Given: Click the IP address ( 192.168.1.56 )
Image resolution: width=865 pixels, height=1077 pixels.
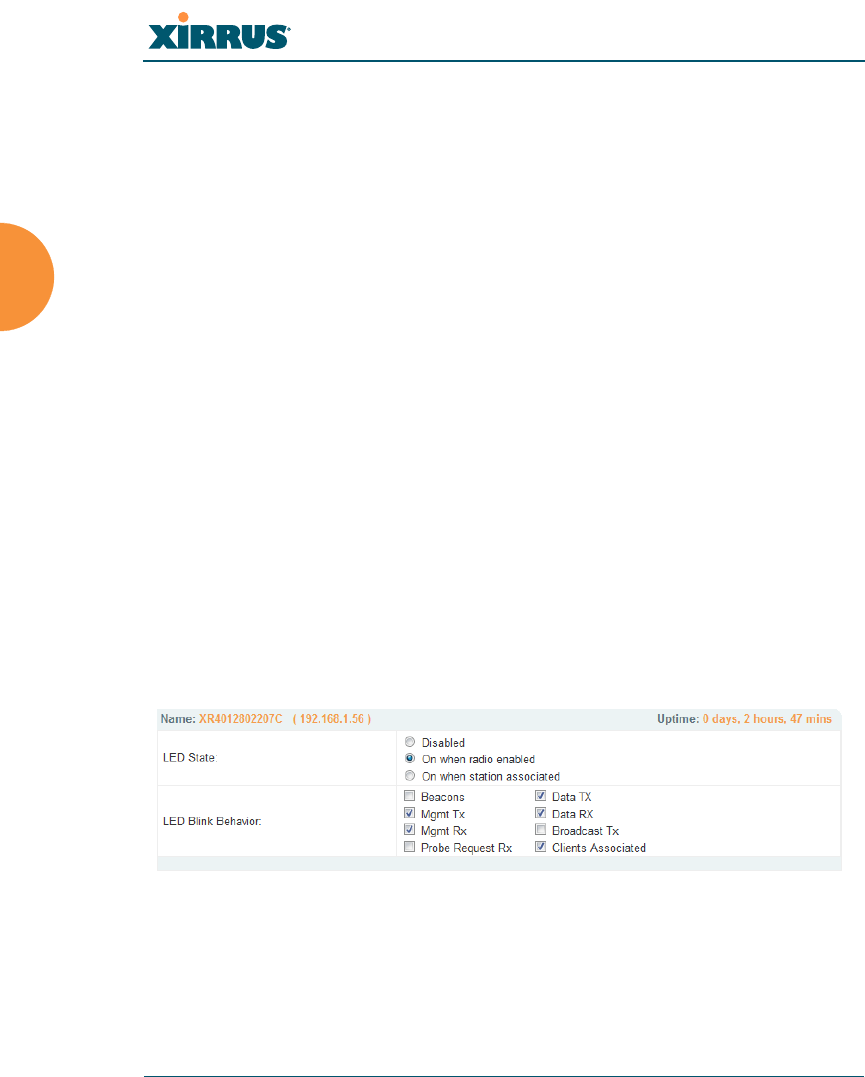Looking at the screenshot, I should pos(332,718).
